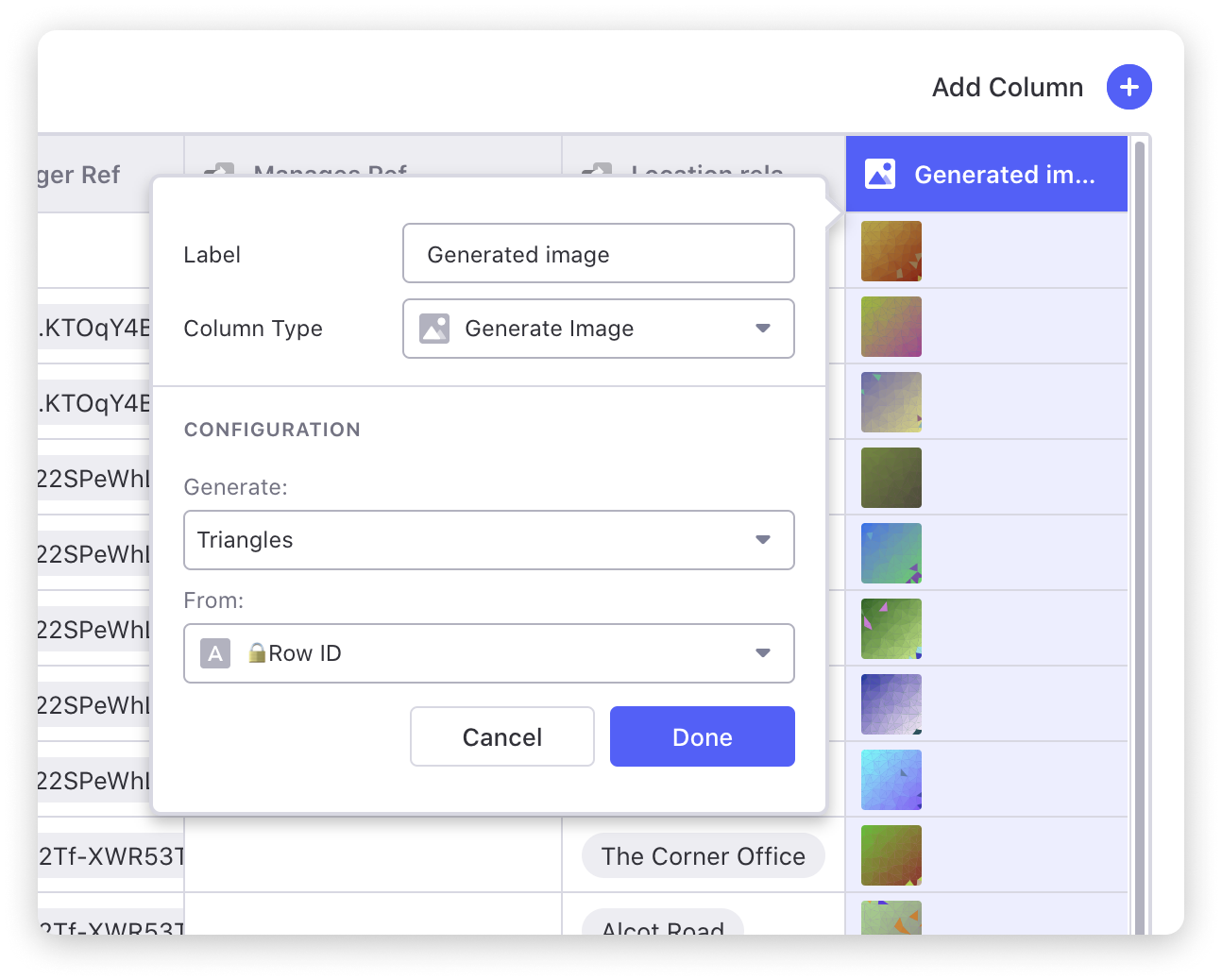Click the image icon in Generated image header
Viewport: 1222px width, 980px height.
879,174
